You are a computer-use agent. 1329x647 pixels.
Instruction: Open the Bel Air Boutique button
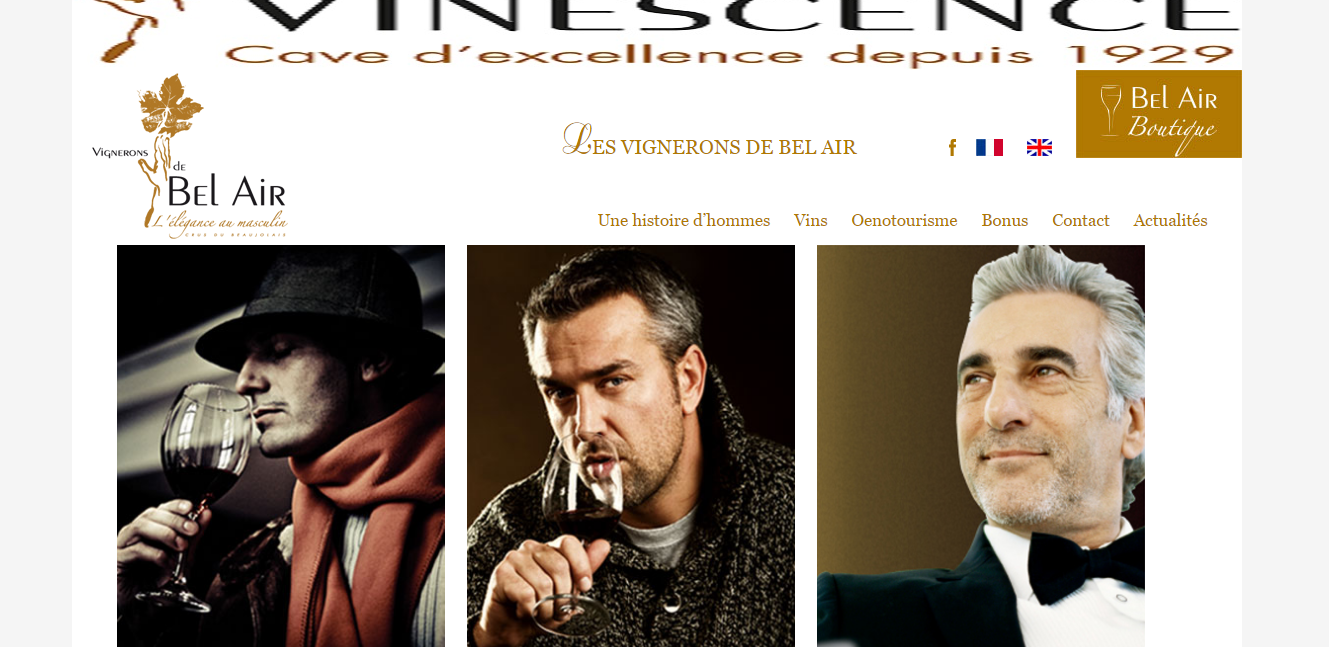[x=1159, y=114]
